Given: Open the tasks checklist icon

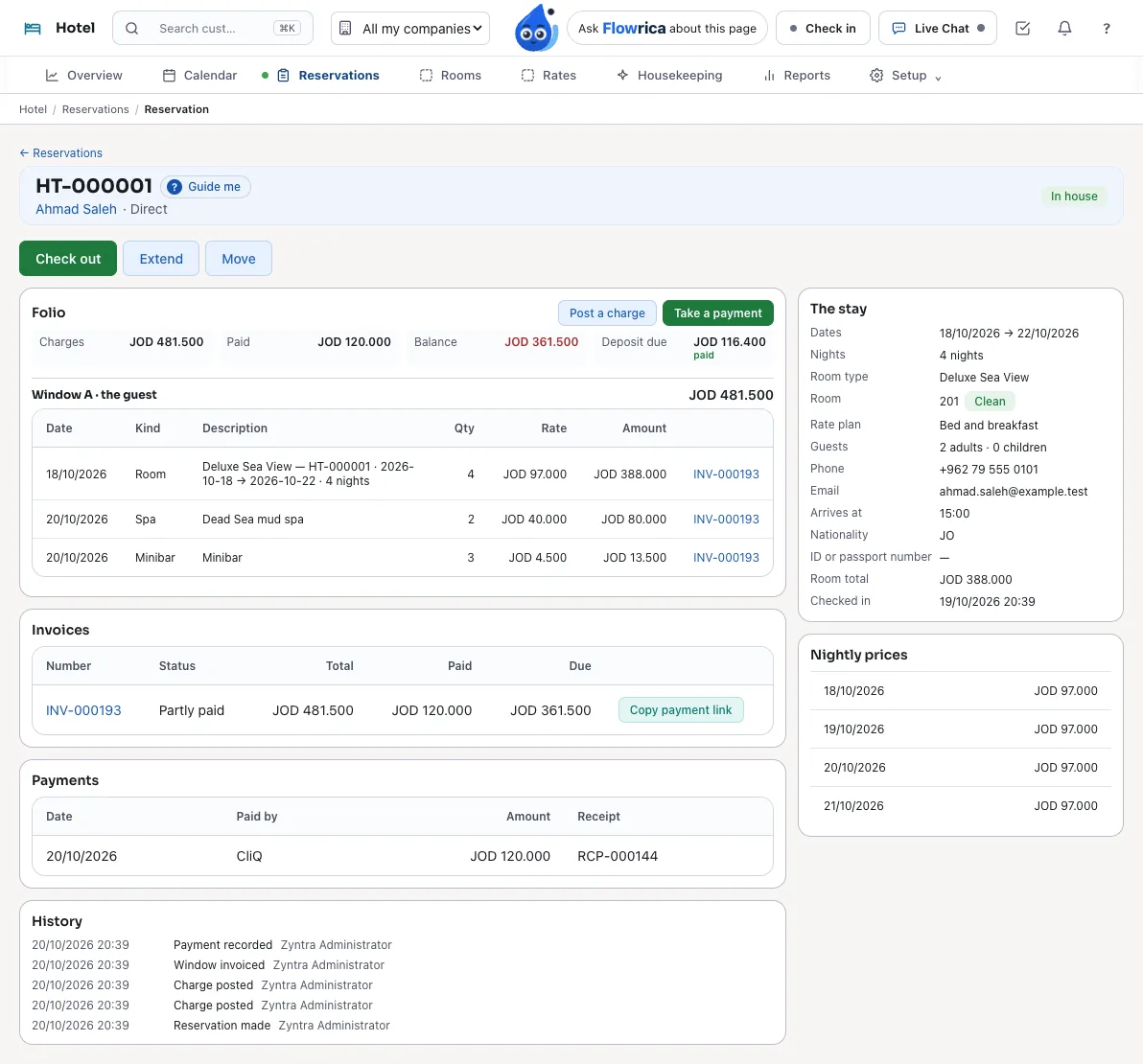Looking at the screenshot, I should click(x=1023, y=29).
